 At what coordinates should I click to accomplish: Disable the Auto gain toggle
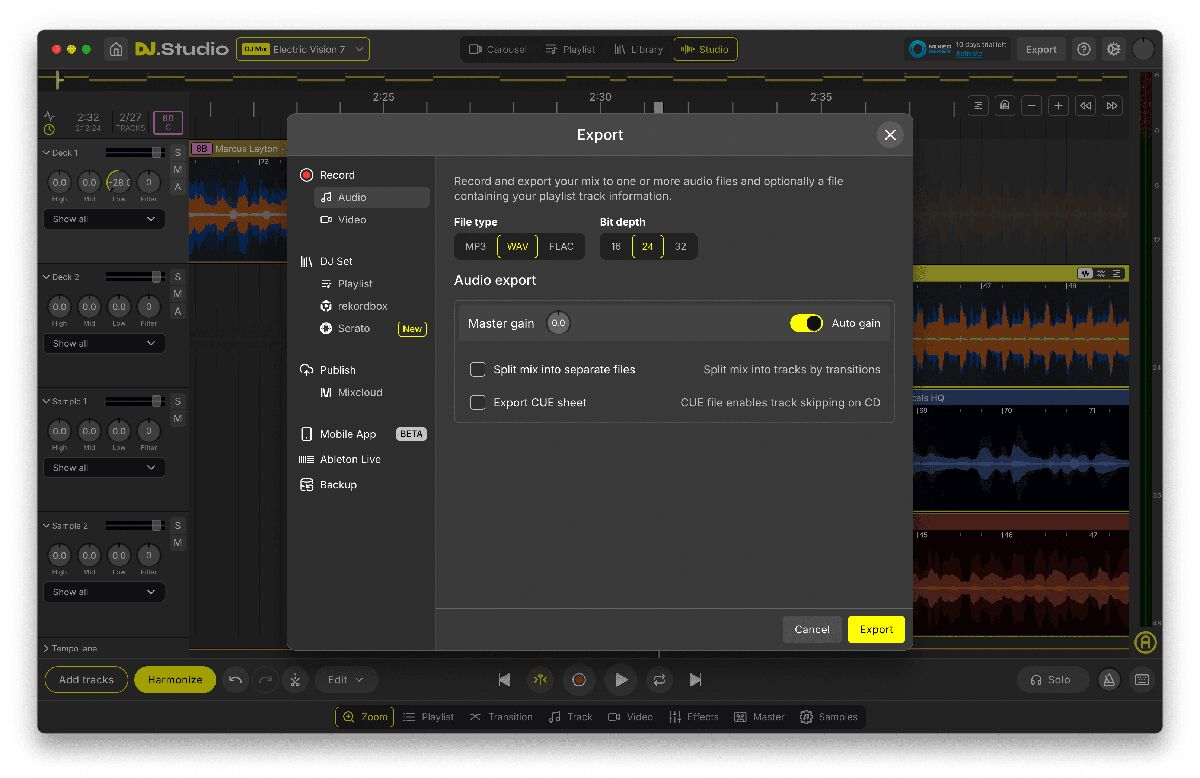click(x=806, y=323)
